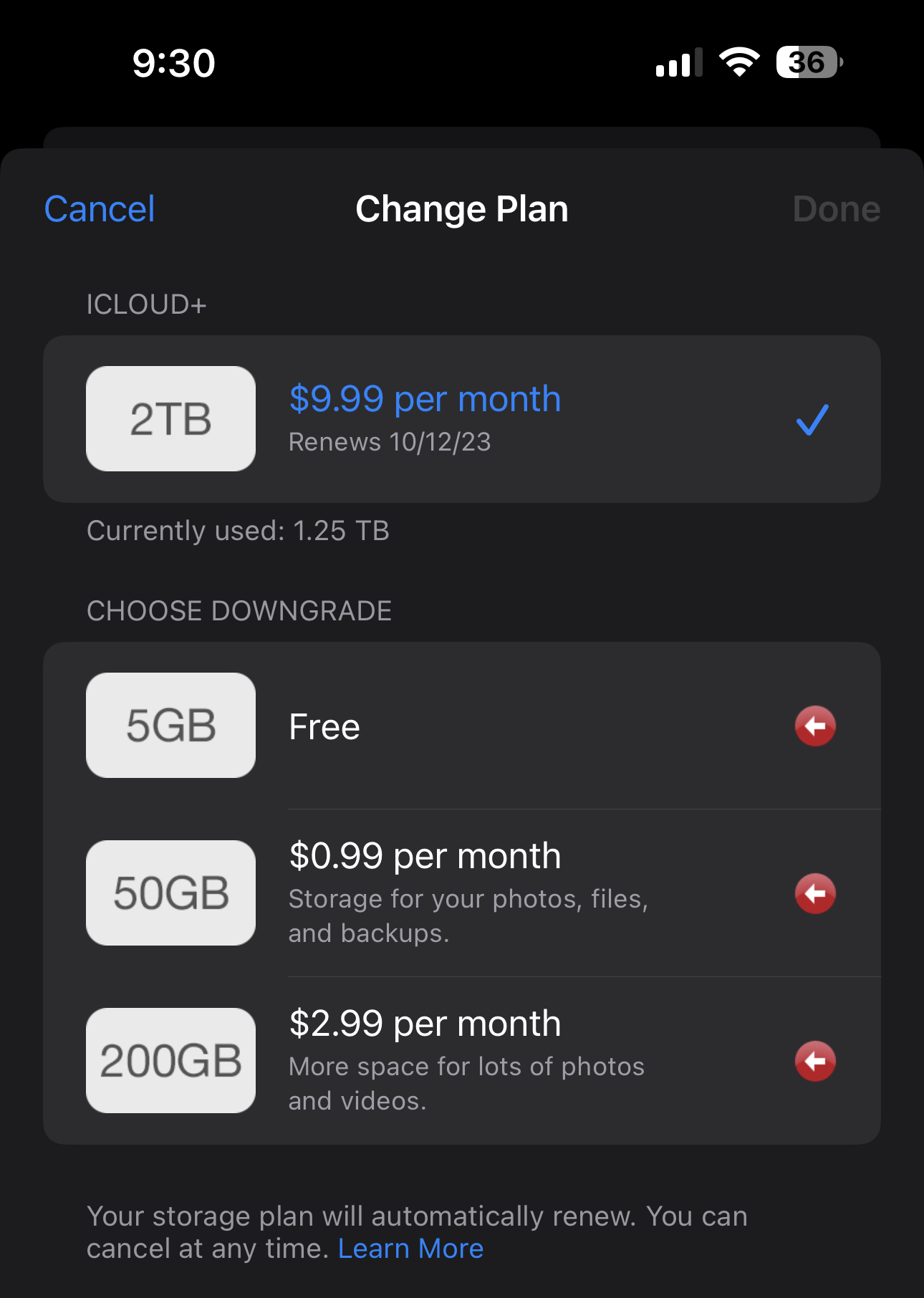The image size is (924, 1298).
Task: Select the Free plan option
Action: tap(324, 727)
